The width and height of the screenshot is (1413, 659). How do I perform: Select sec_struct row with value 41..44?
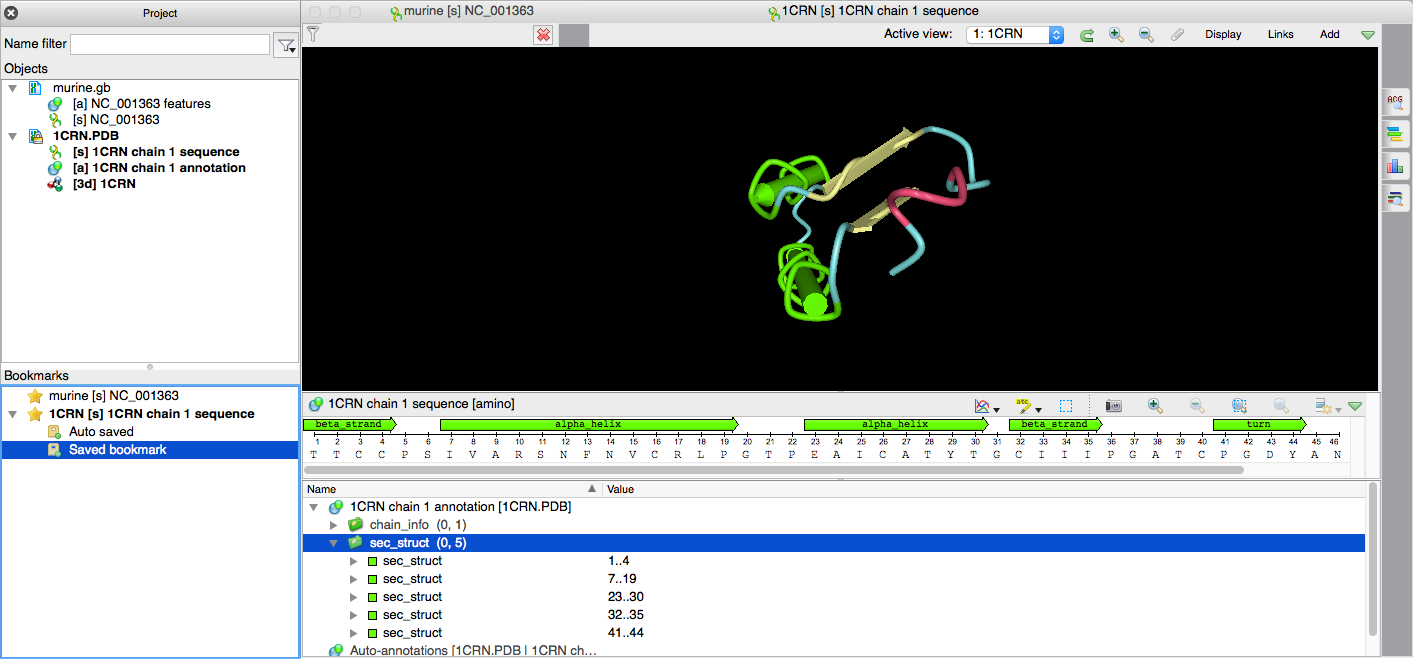[834, 633]
